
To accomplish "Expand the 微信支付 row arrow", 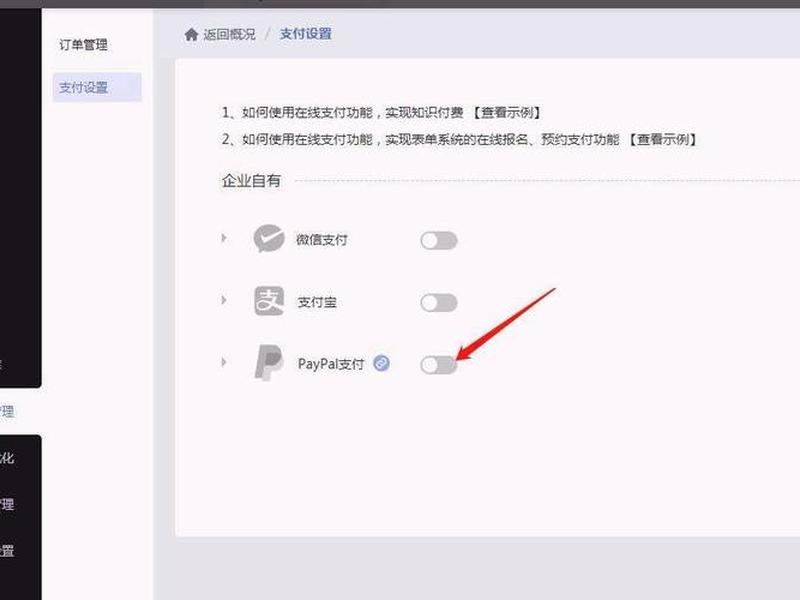I will pos(223,238).
